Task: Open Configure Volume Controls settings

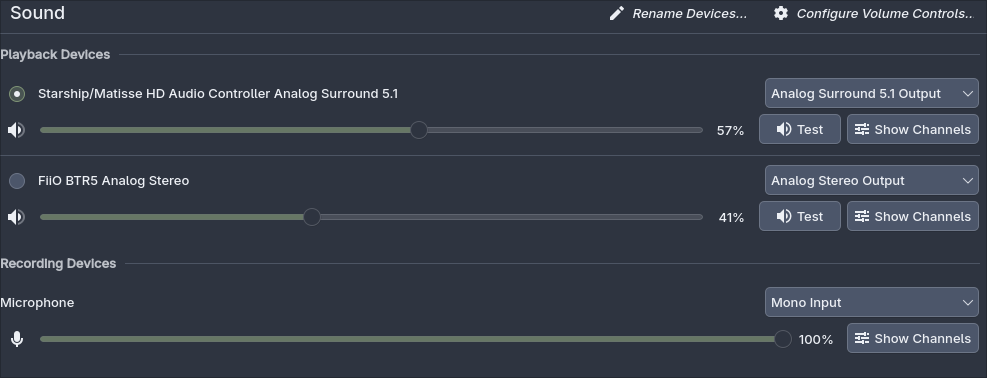Action: click(874, 13)
